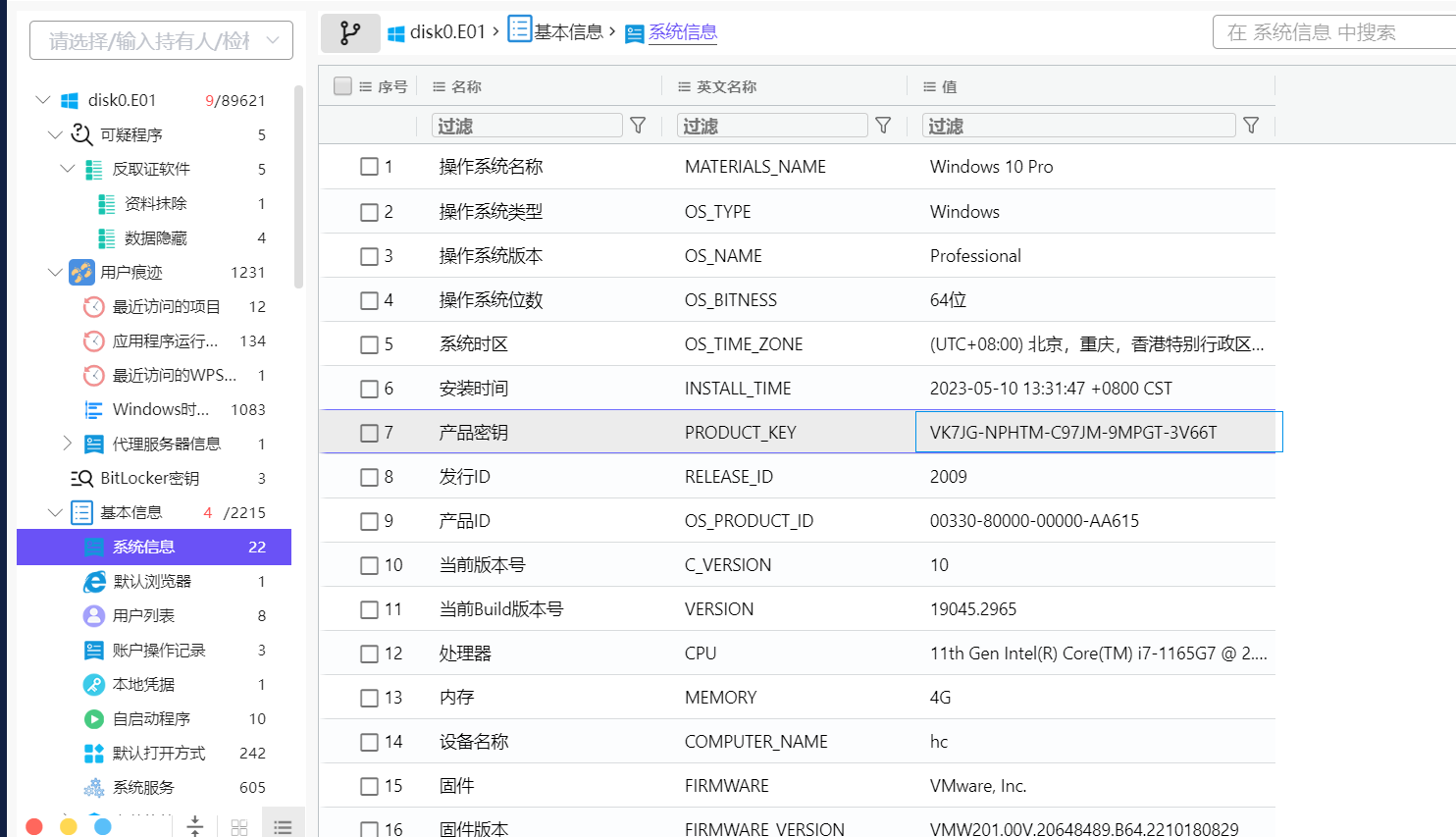
Task: Click the 系统信息 icon in breadcrumb
Action: coord(635,34)
